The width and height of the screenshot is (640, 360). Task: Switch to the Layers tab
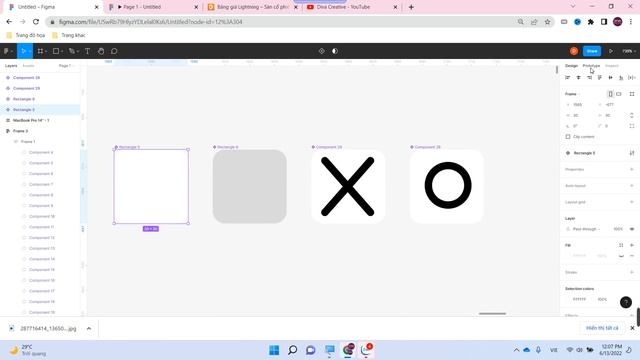[x=11, y=66]
